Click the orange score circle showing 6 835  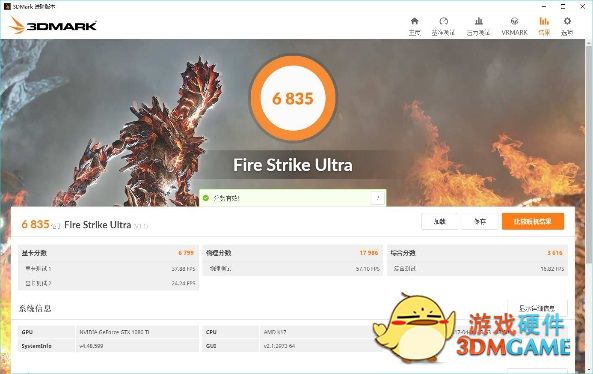(293, 98)
